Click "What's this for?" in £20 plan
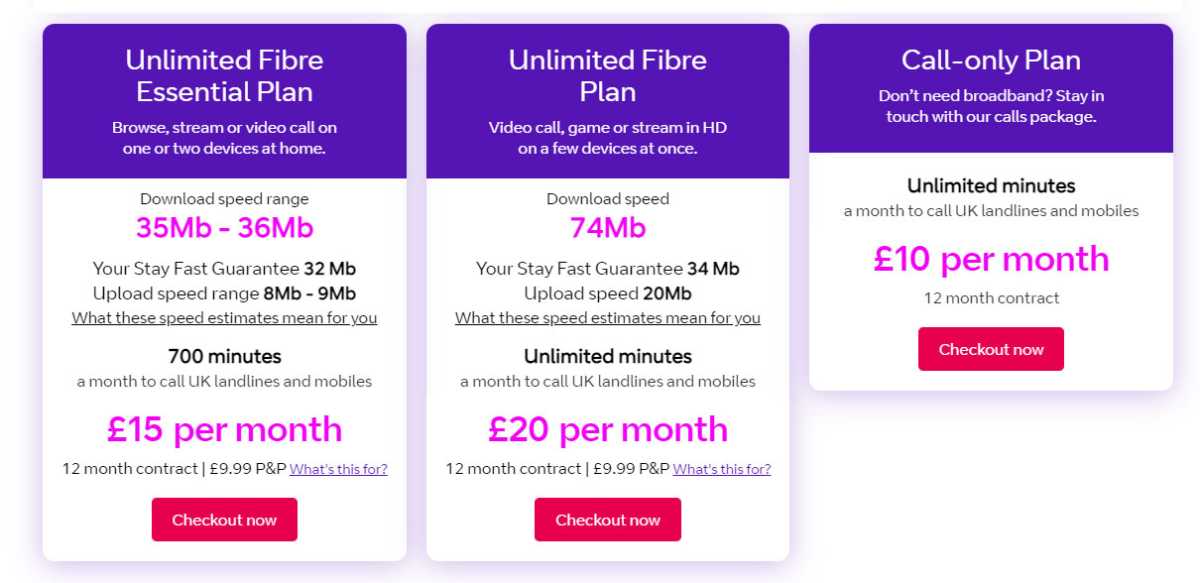1200x583 pixels. (722, 469)
